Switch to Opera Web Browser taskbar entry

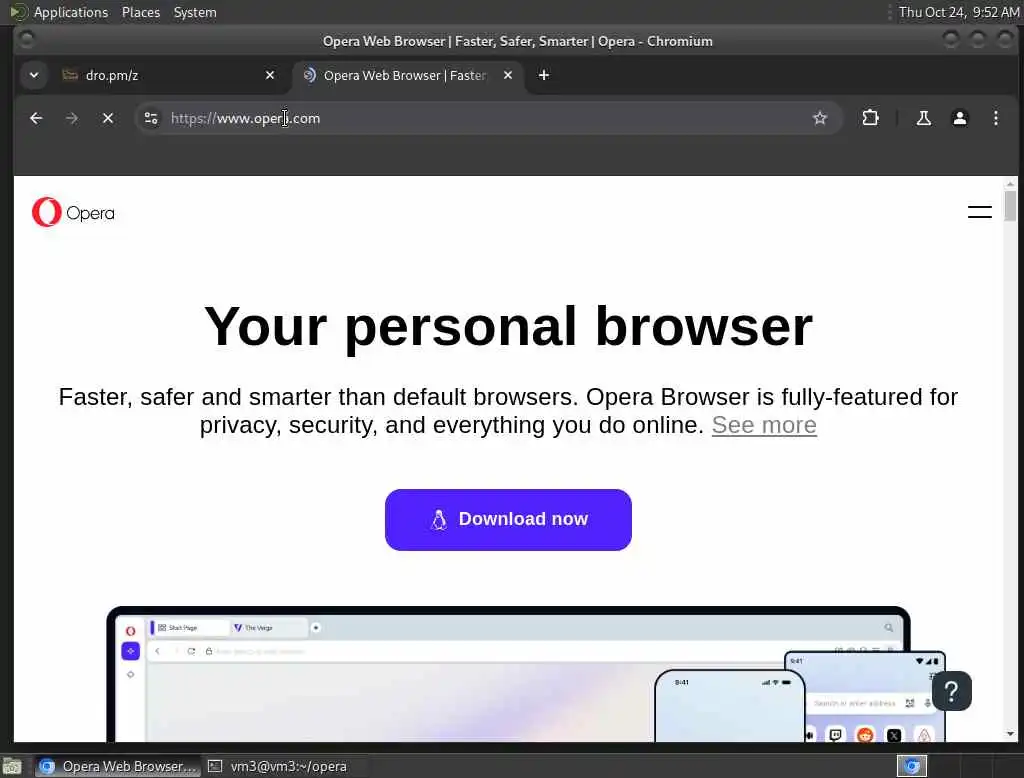118,766
